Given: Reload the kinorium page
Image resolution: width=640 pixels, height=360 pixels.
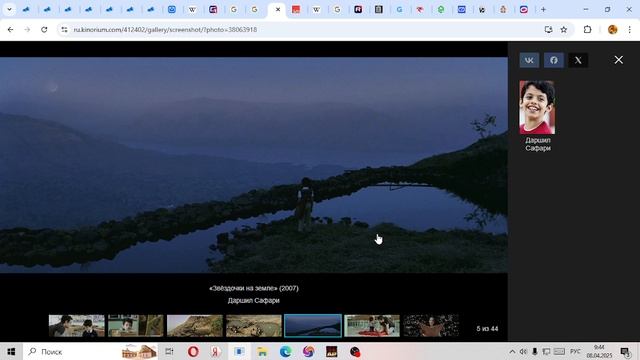Looking at the screenshot, I should pyautogui.click(x=44, y=29).
